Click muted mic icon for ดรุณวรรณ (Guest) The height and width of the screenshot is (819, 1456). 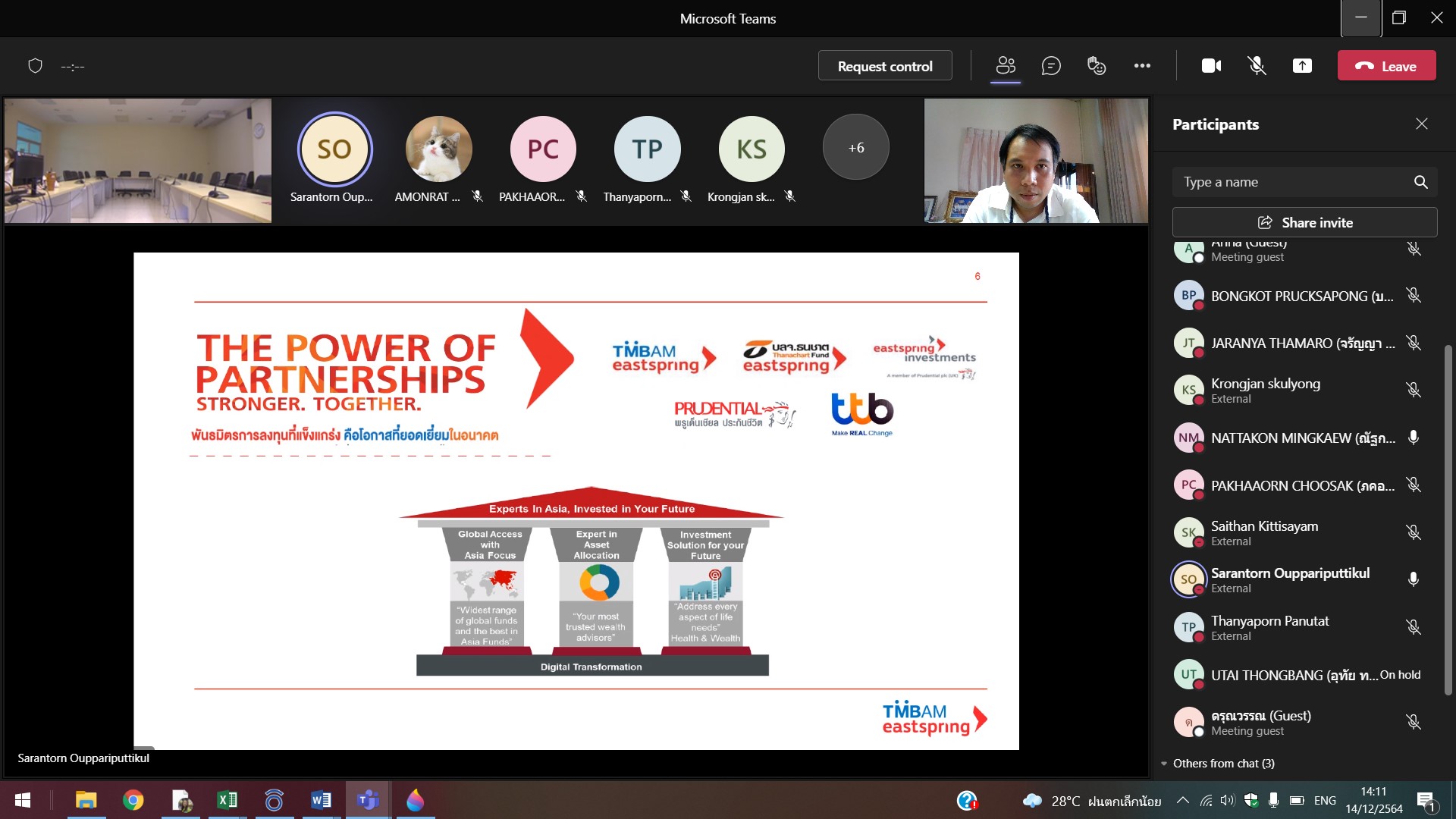1414,722
